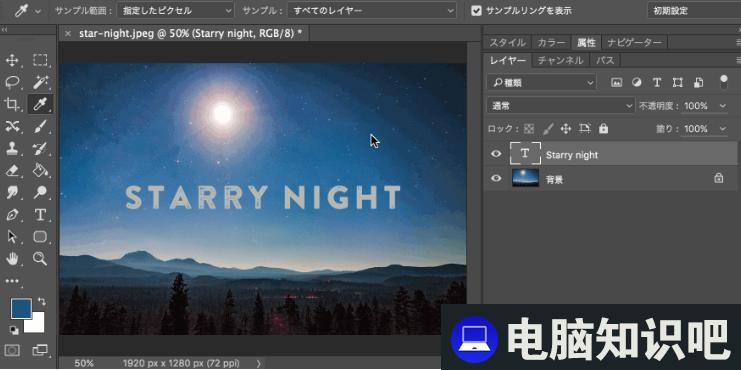Hide the 背景 layer
The width and height of the screenshot is (741, 370).
point(496,178)
